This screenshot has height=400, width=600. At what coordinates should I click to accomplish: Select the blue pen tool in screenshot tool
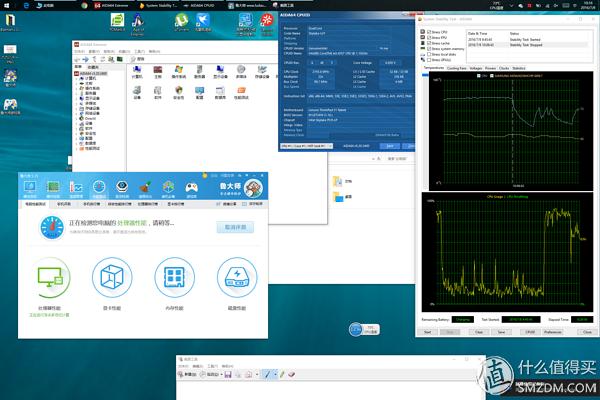coord(267,374)
